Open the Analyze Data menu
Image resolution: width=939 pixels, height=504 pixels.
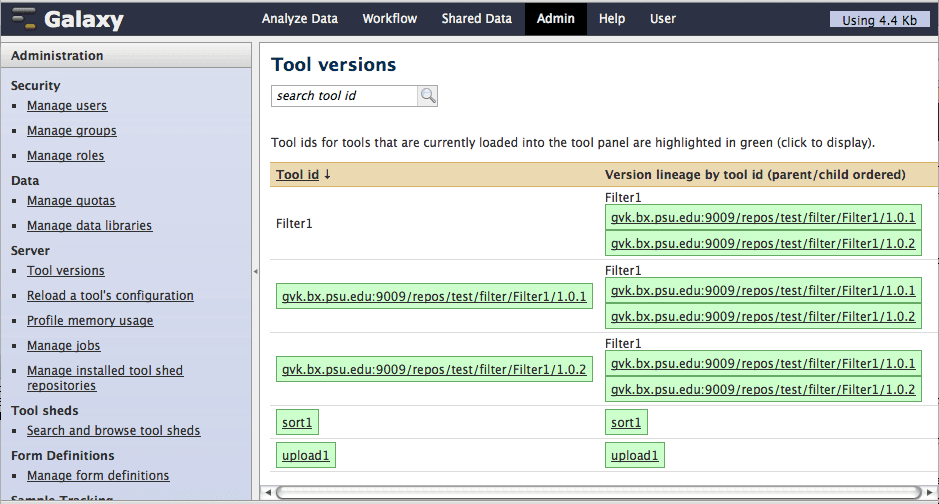(x=299, y=19)
